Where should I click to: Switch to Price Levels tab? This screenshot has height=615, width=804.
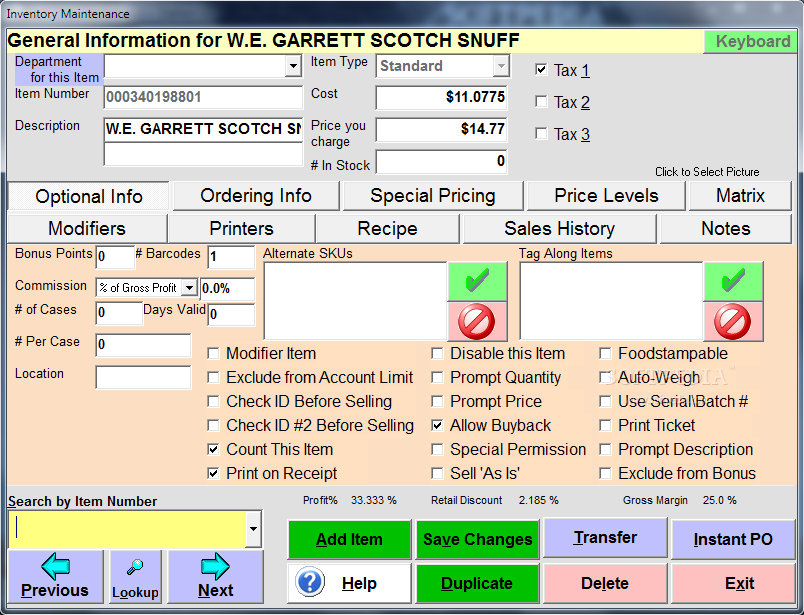pyautogui.click(x=606, y=195)
